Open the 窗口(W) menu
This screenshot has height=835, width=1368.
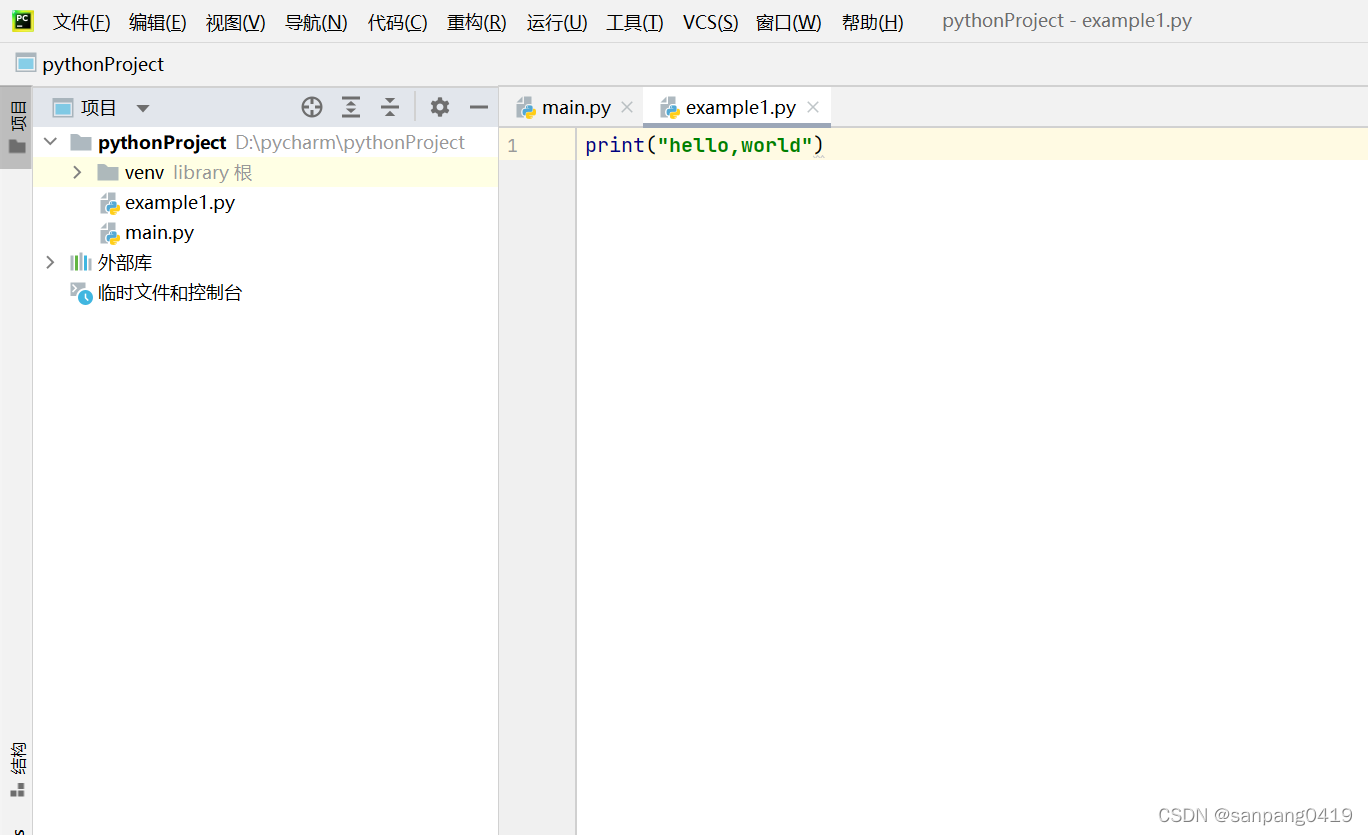pos(788,22)
